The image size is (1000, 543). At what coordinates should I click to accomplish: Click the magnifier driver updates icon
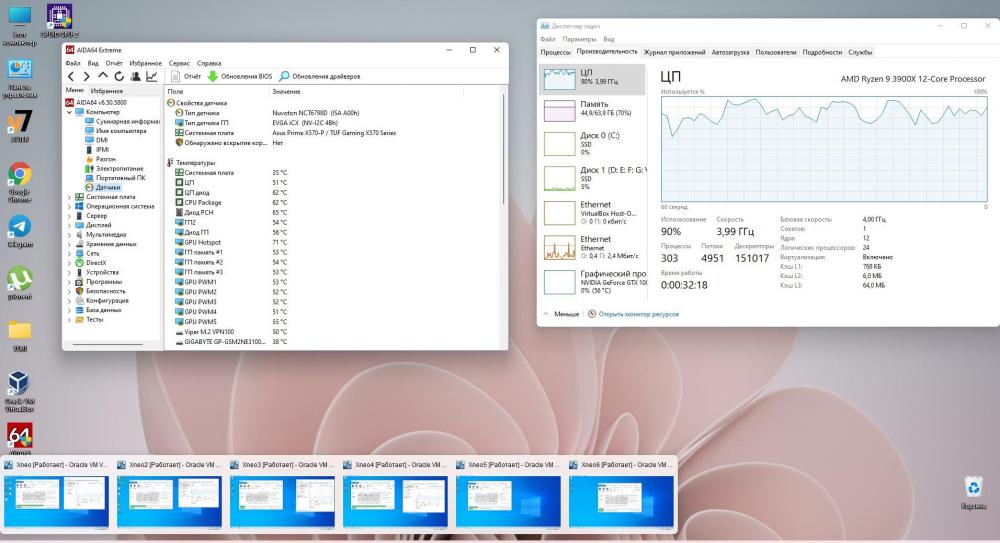click(284, 77)
